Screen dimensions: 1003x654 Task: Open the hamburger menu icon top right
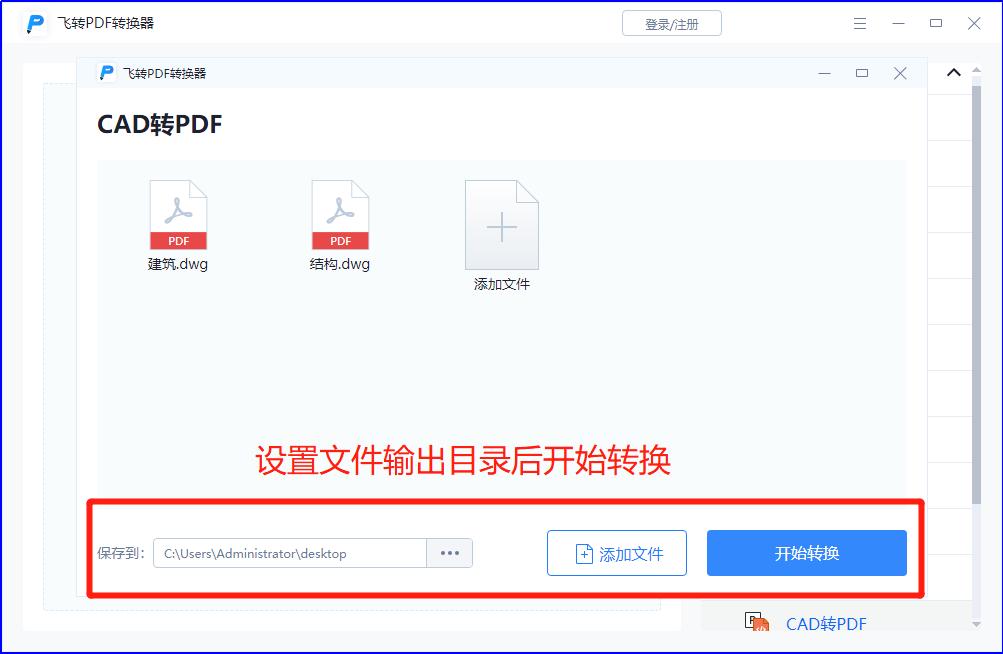(859, 22)
